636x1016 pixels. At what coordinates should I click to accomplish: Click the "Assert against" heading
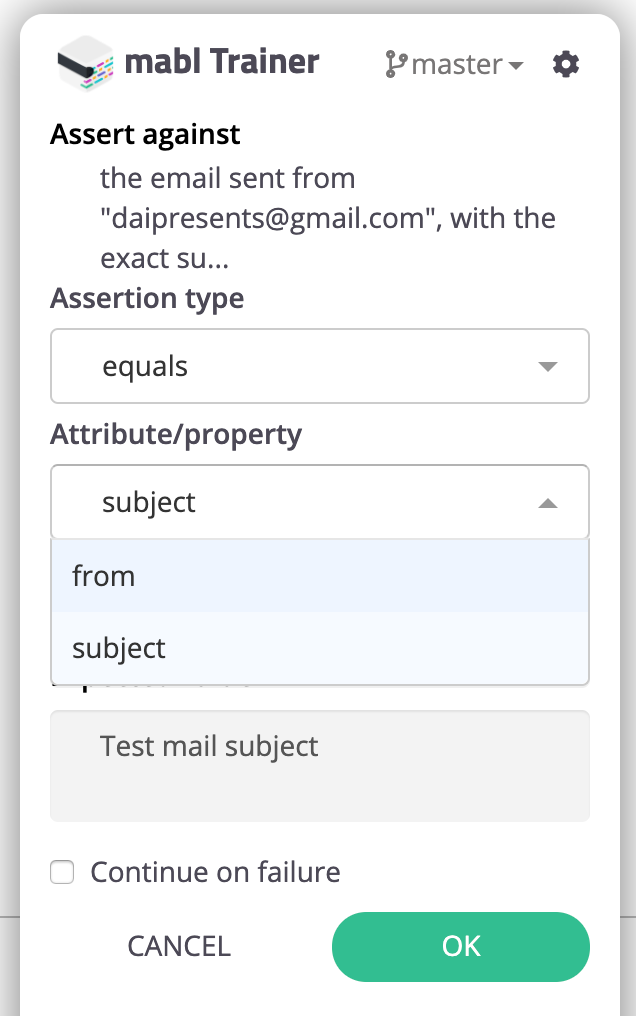145,134
